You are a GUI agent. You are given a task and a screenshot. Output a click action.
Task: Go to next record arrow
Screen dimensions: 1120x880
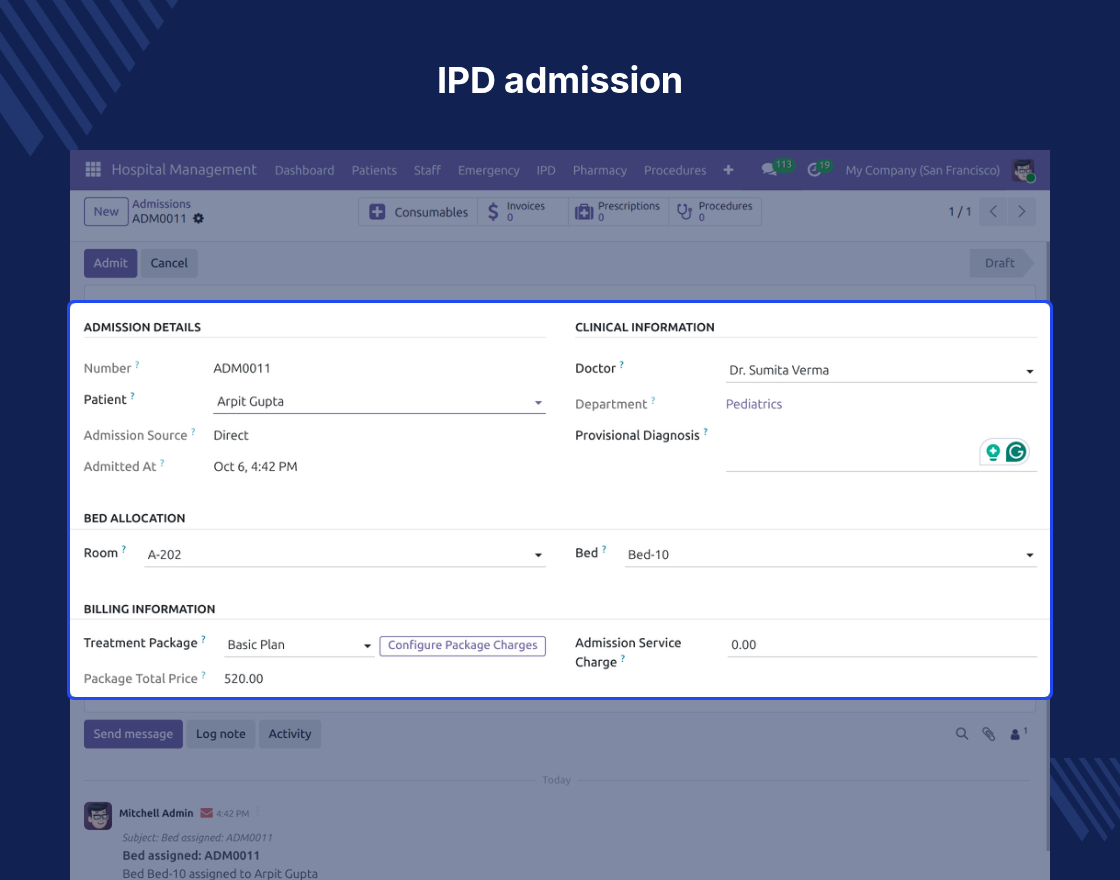tap(1021, 211)
